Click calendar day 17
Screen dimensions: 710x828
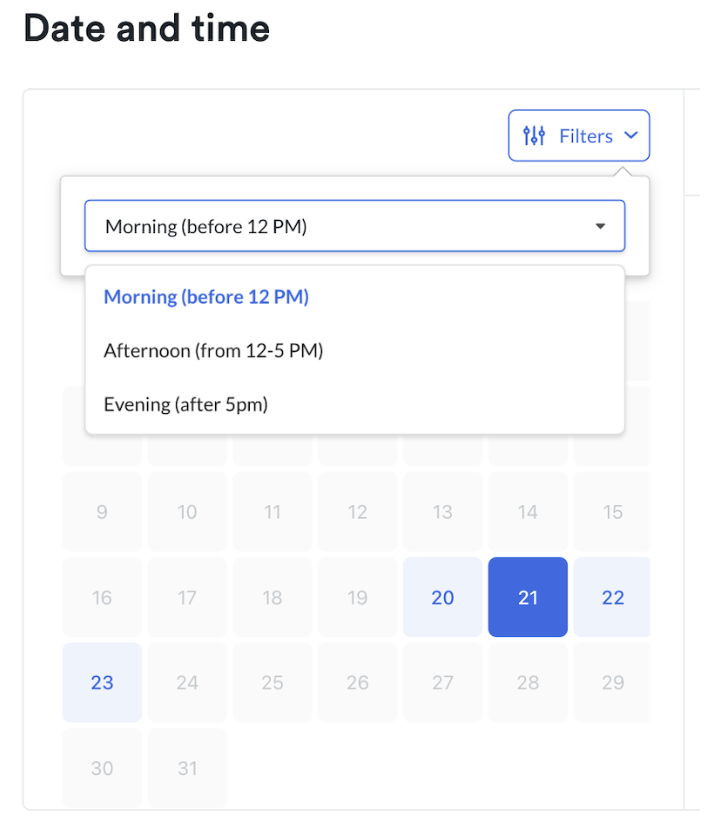click(x=187, y=597)
